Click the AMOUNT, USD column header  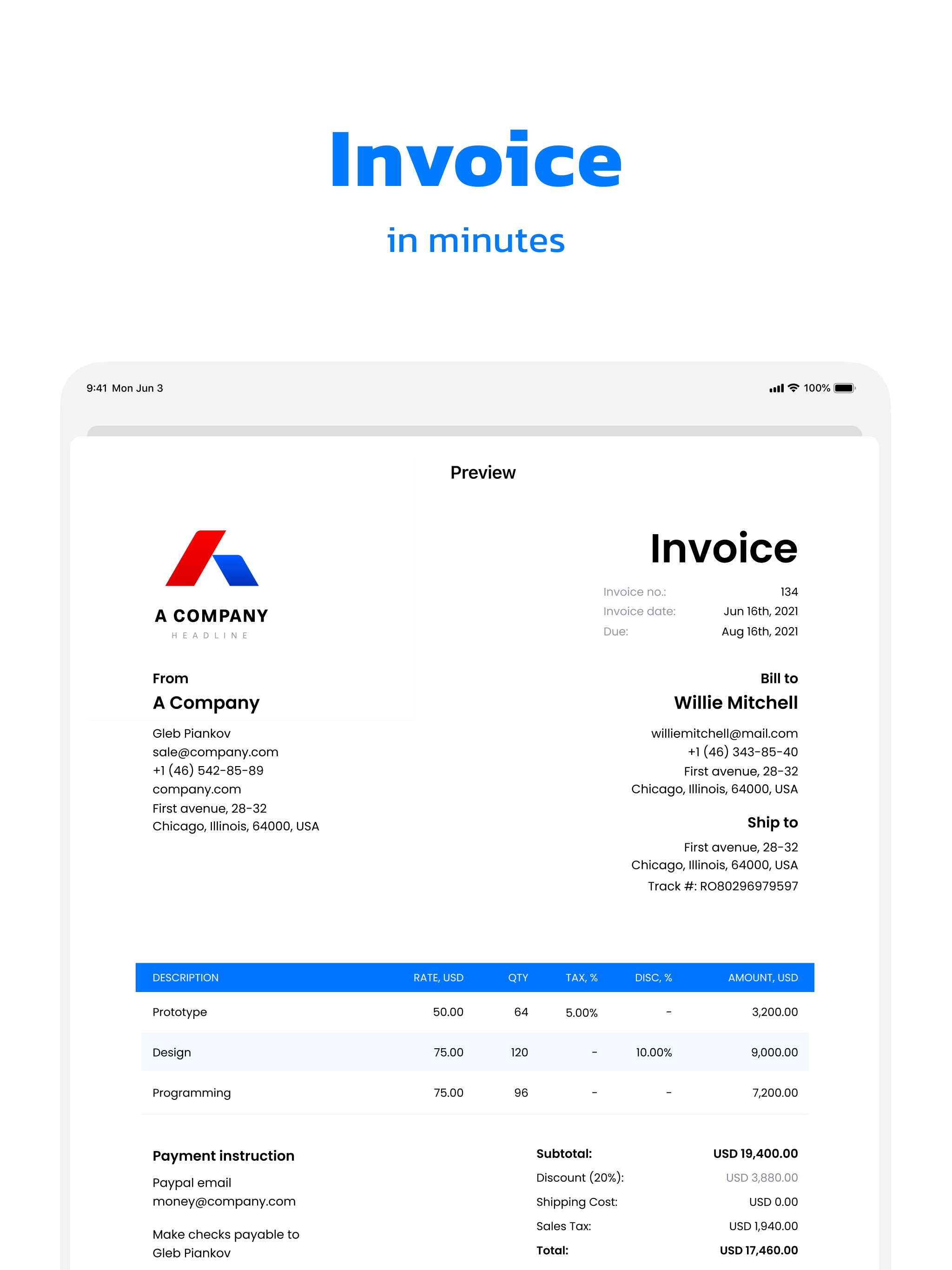pyautogui.click(x=762, y=978)
